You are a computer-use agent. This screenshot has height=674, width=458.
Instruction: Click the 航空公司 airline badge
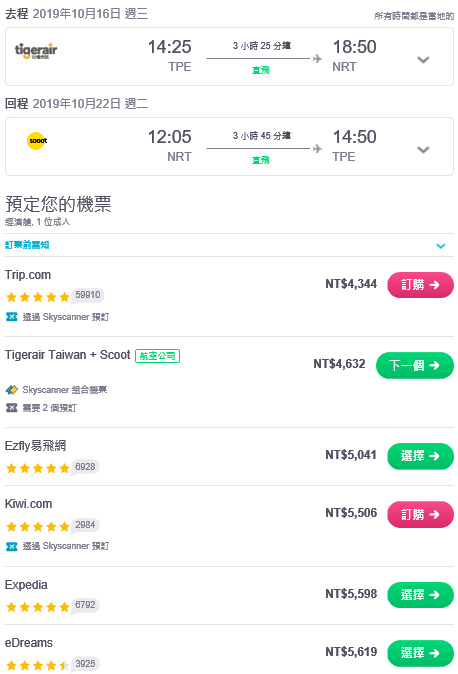coord(157,356)
